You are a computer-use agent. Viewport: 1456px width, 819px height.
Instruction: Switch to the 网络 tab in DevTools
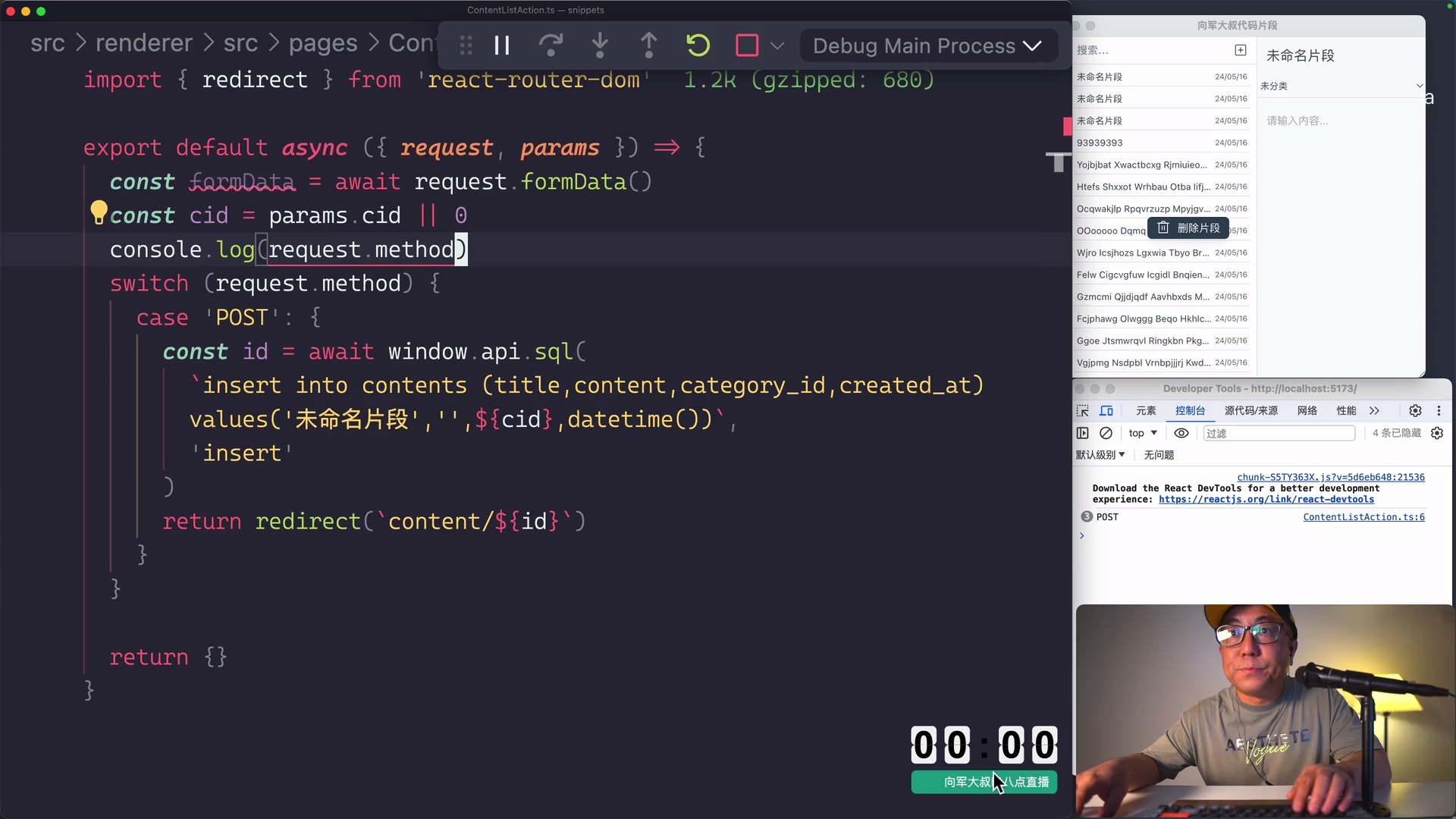(x=1307, y=410)
